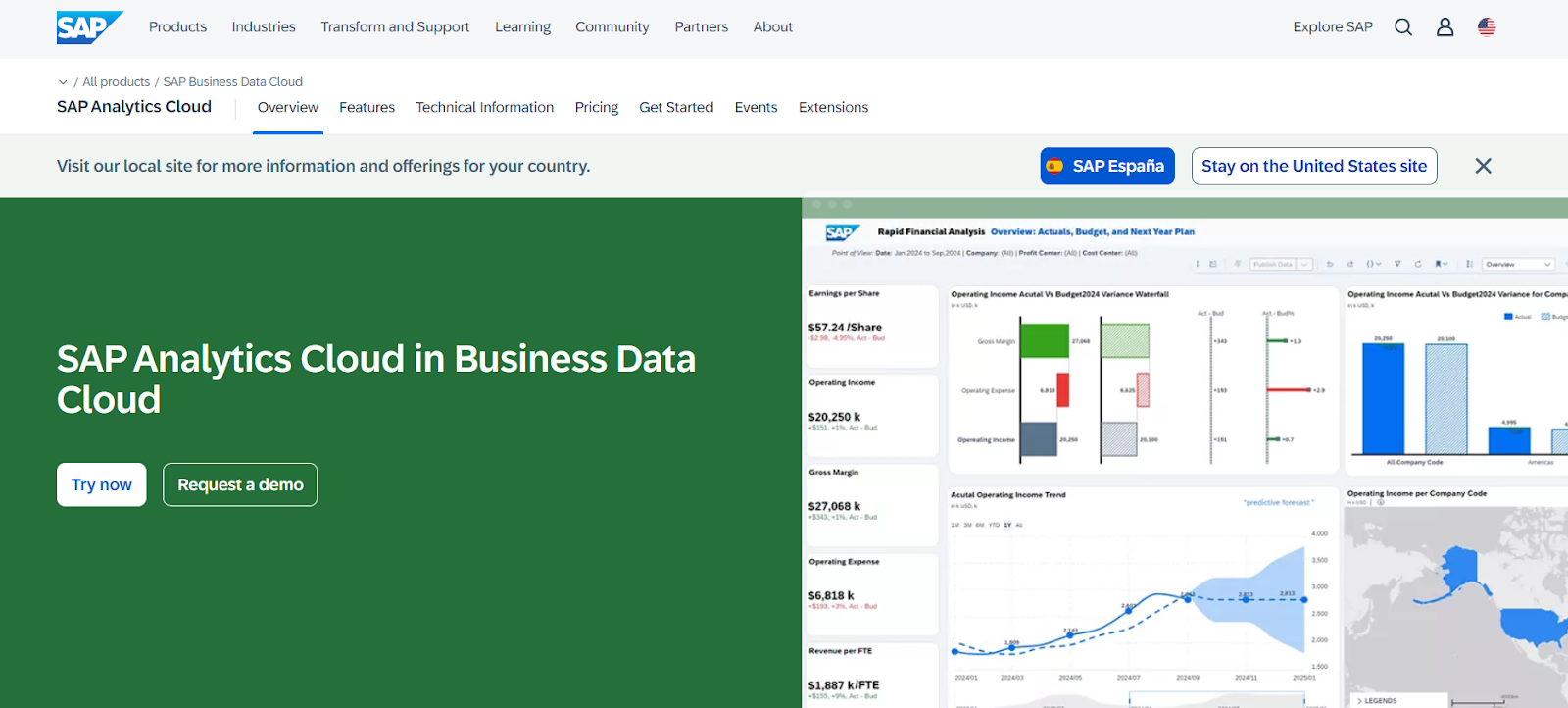Click Request a demo button
Image resolution: width=1568 pixels, height=708 pixels.
tap(240, 484)
